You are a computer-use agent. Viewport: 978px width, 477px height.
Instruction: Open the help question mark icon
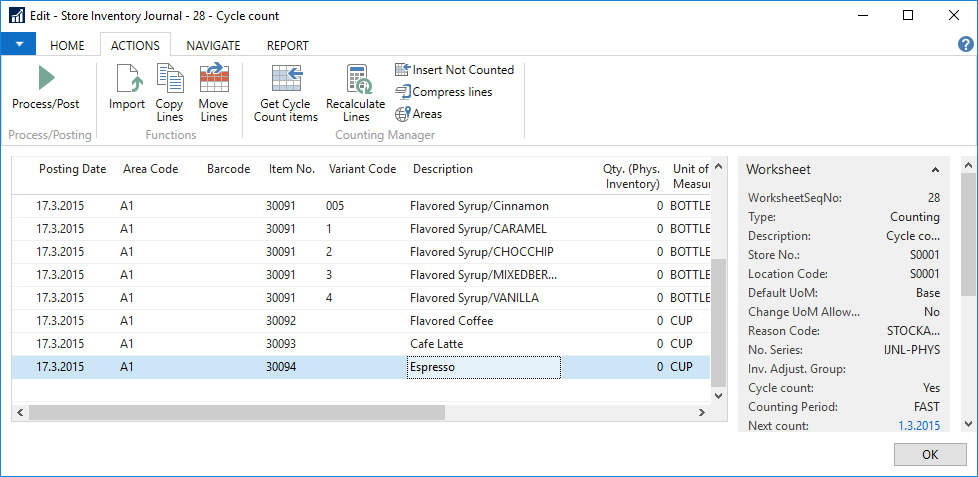965,44
